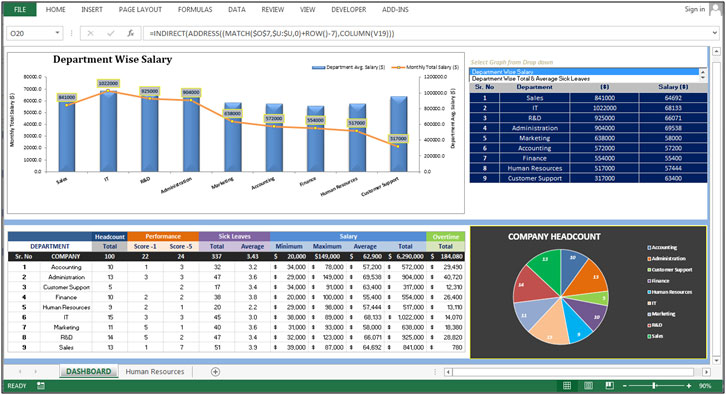Click the macro recording icon beside READY
Image resolution: width=726 pixels, height=395 pixels.
click(x=41, y=386)
